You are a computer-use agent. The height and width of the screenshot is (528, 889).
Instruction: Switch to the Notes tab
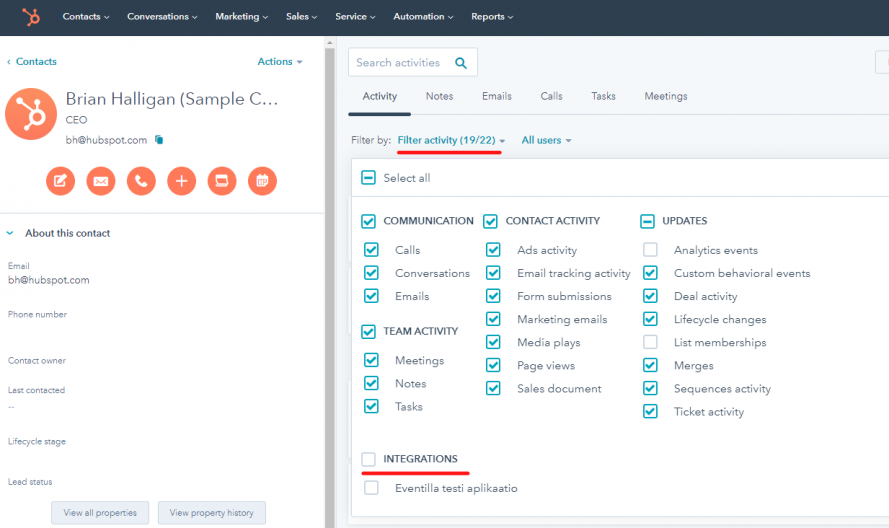click(439, 96)
